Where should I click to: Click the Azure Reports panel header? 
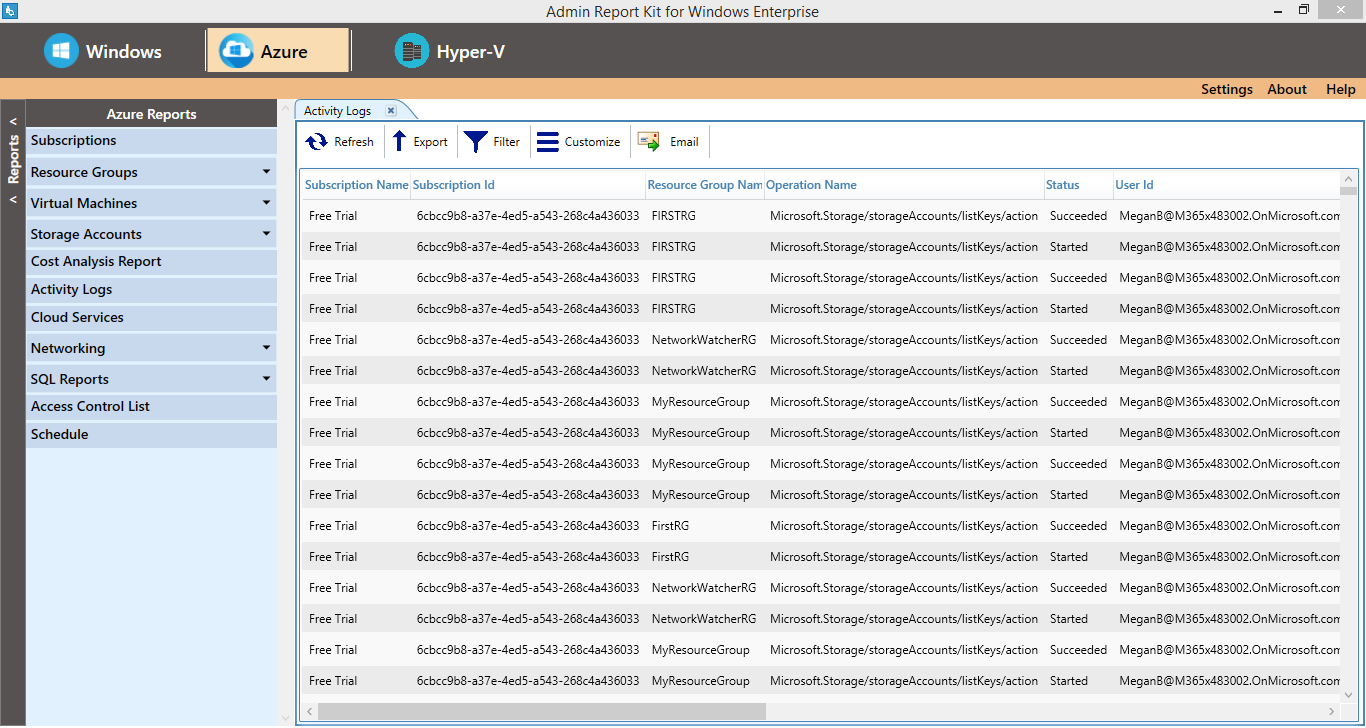tap(151, 114)
